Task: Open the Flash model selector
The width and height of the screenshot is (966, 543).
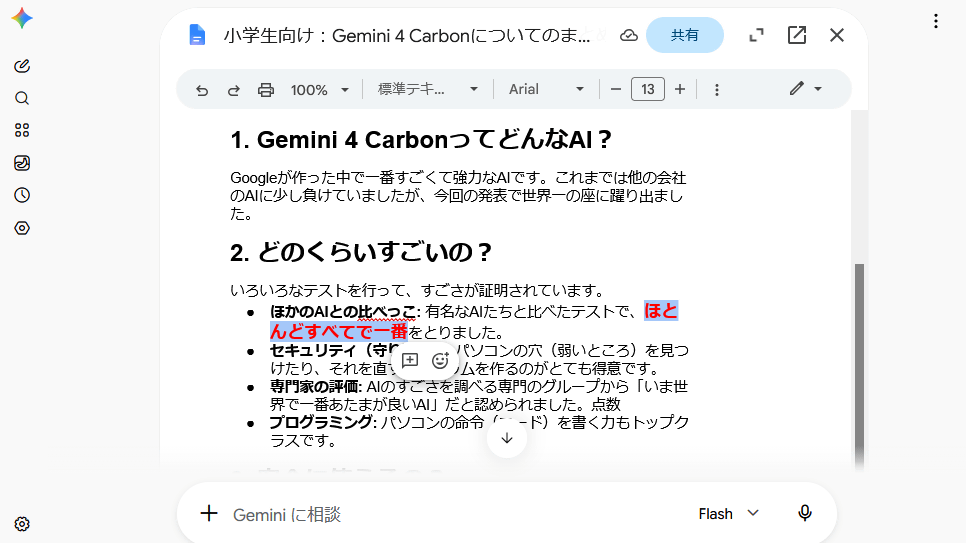Action: [728, 513]
